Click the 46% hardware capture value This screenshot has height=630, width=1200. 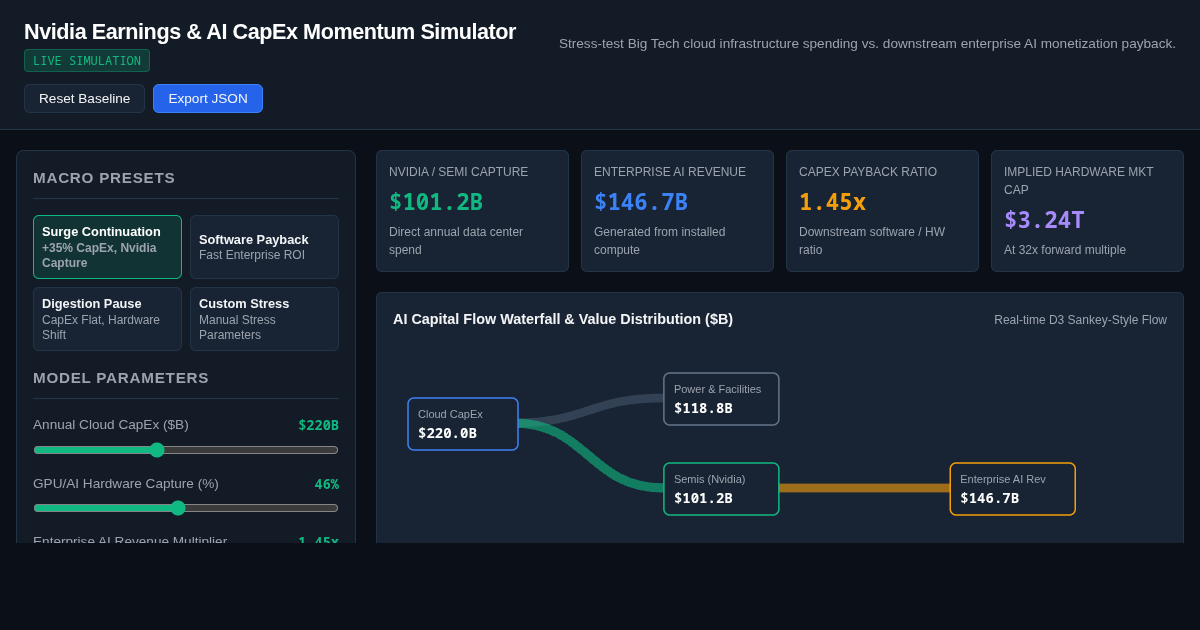326,484
